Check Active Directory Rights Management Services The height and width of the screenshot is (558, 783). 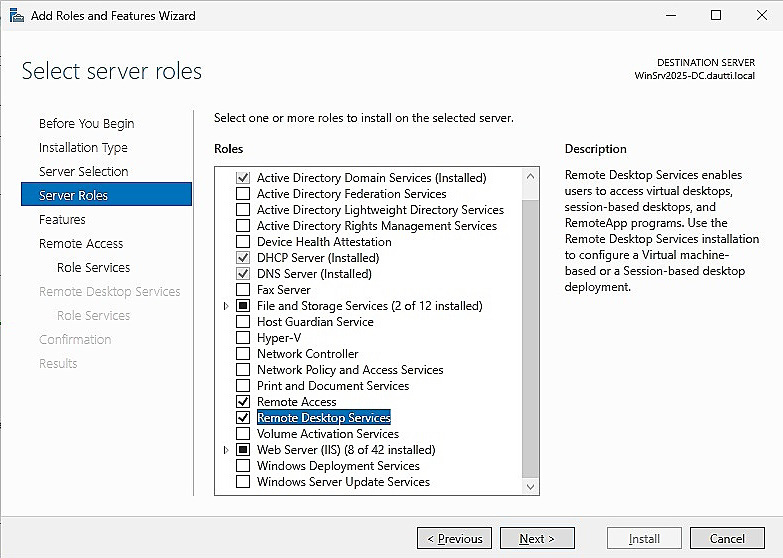tap(243, 226)
